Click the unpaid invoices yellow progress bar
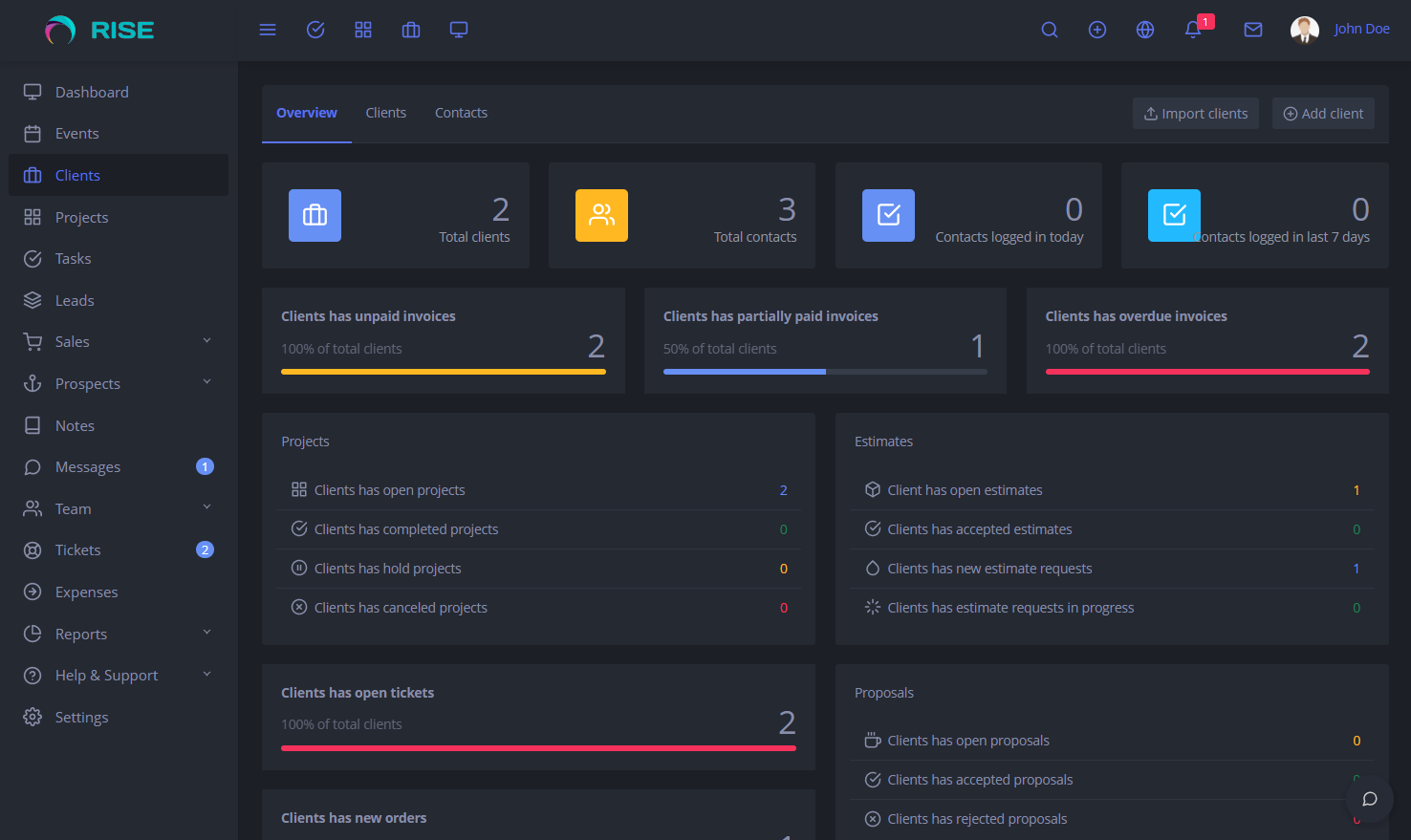 [443, 372]
